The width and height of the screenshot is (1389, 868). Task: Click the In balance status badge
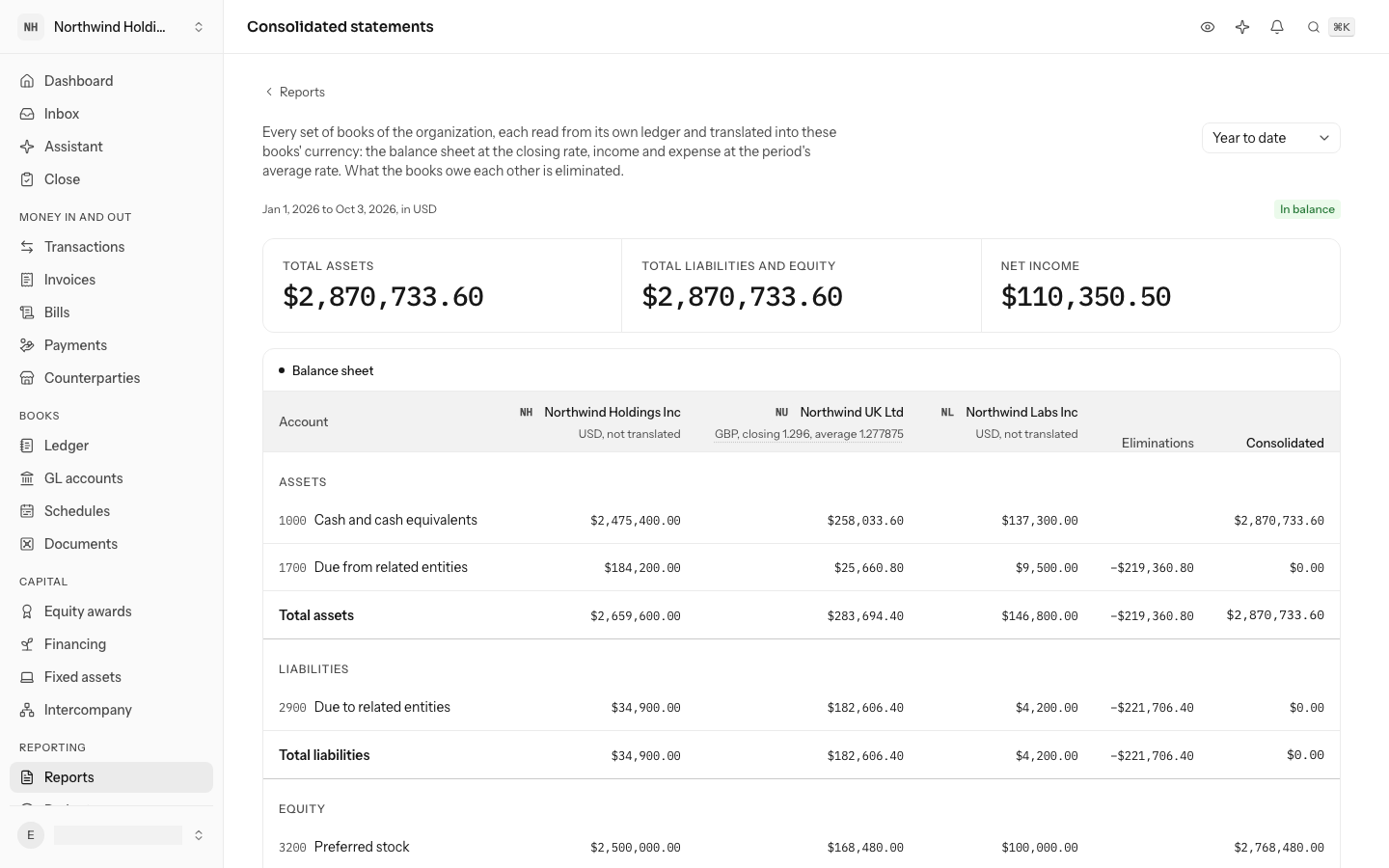[1307, 209]
